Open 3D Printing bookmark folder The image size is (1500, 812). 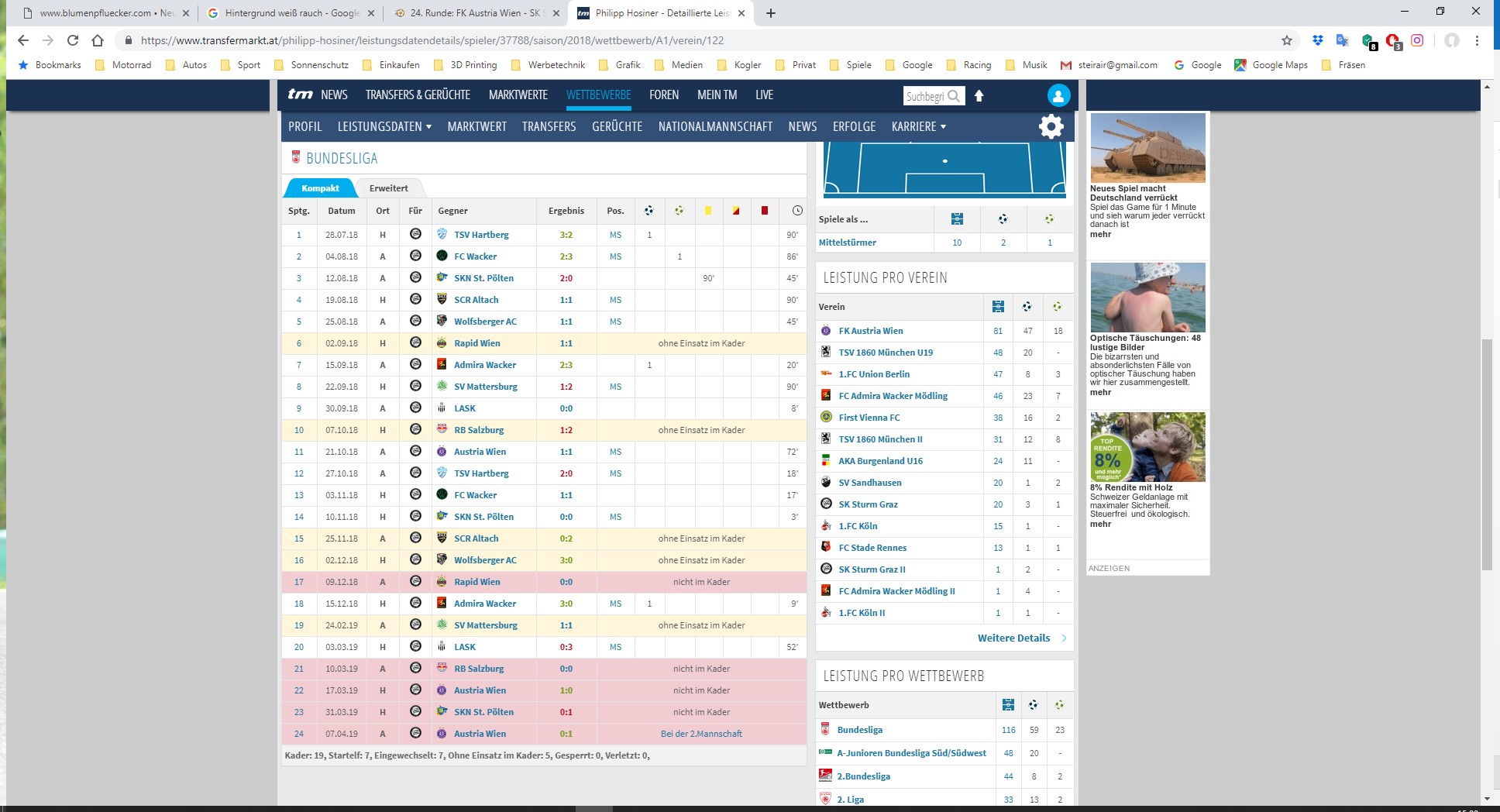[466, 65]
